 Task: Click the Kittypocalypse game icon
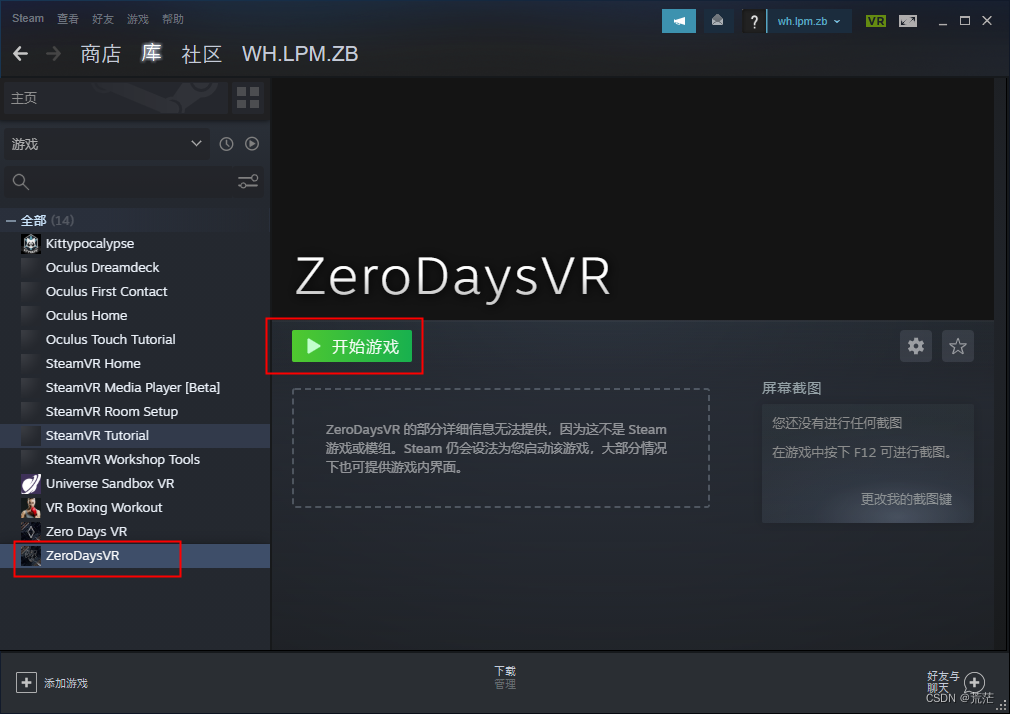point(30,244)
